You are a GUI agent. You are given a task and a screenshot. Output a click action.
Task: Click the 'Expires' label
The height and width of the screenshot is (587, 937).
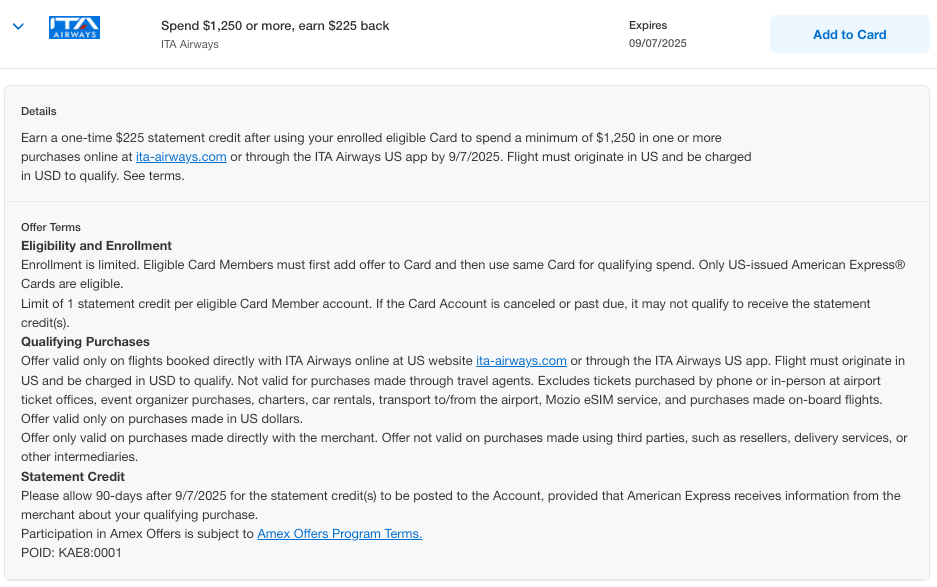pos(648,25)
